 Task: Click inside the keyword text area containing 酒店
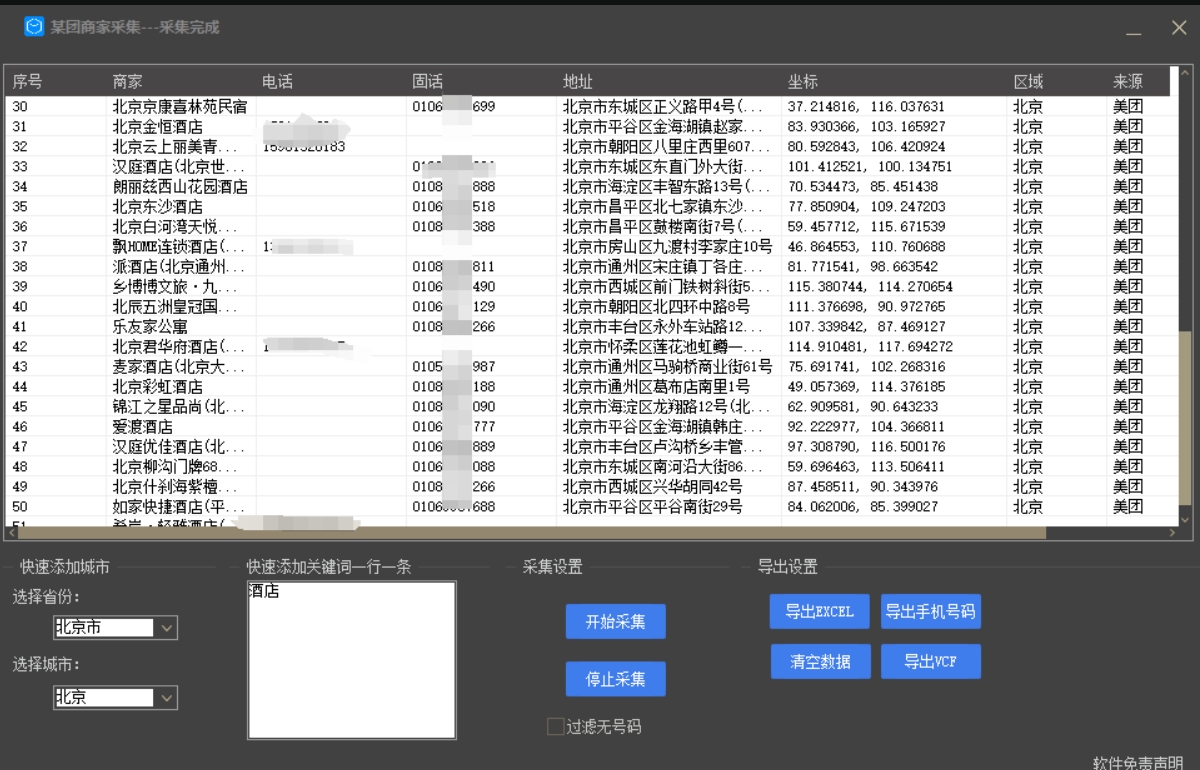pos(351,660)
